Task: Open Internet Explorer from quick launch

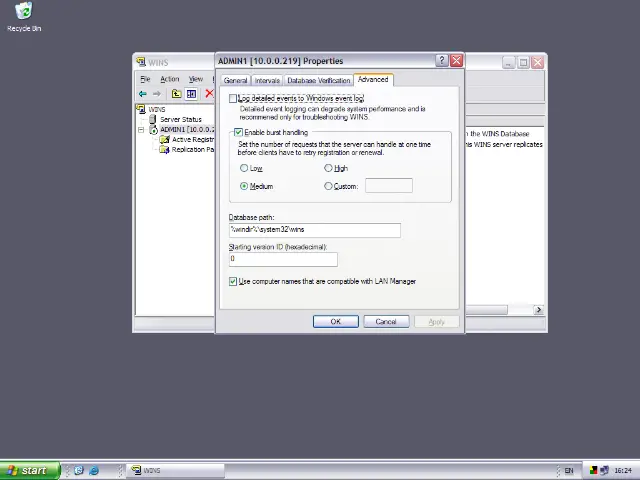Action: coord(94,471)
